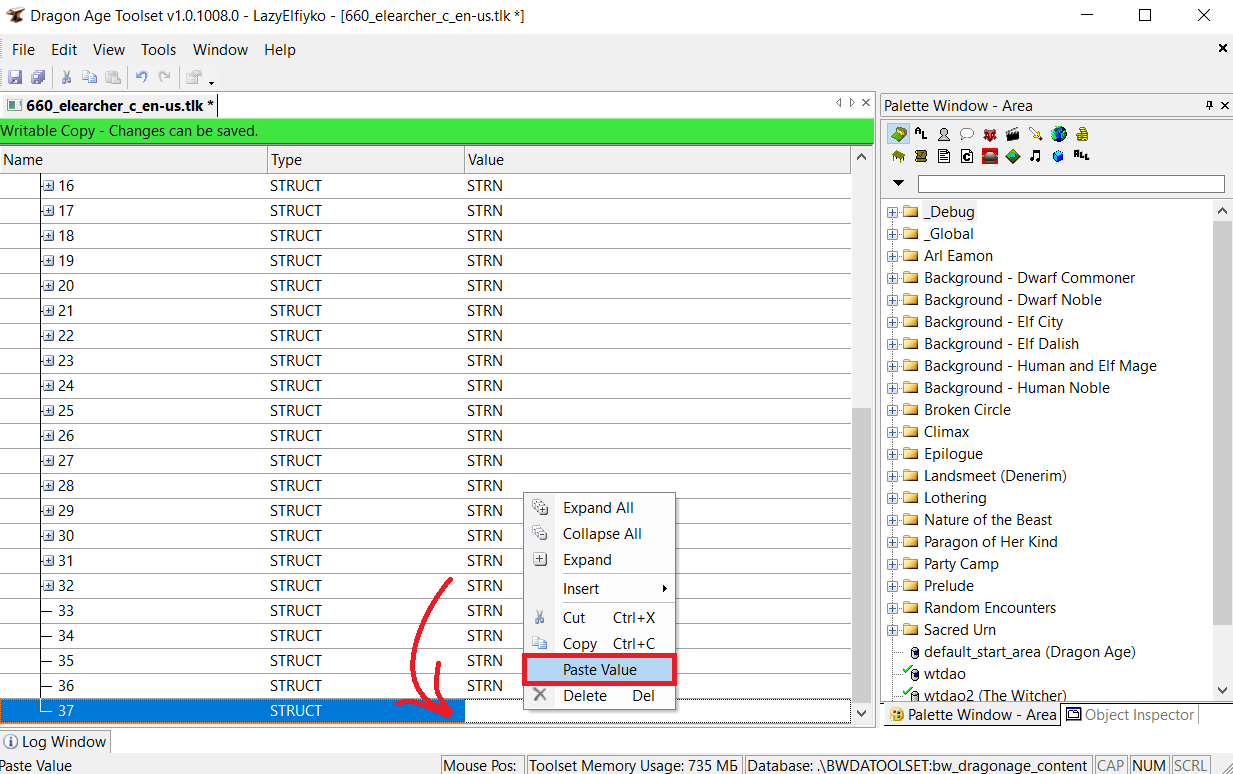Viewport: 1233px width, 774px height.
Task: Expand the Broken Circle folder
Action: [892, 410]
